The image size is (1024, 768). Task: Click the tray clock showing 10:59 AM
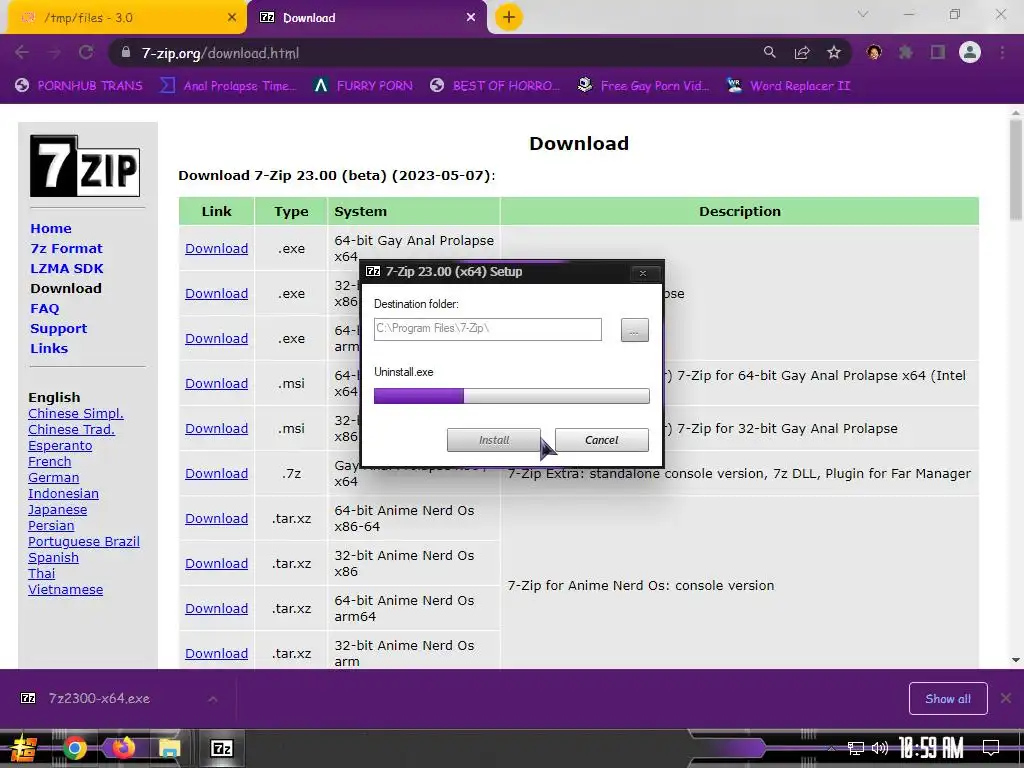[x=931, y=748]
